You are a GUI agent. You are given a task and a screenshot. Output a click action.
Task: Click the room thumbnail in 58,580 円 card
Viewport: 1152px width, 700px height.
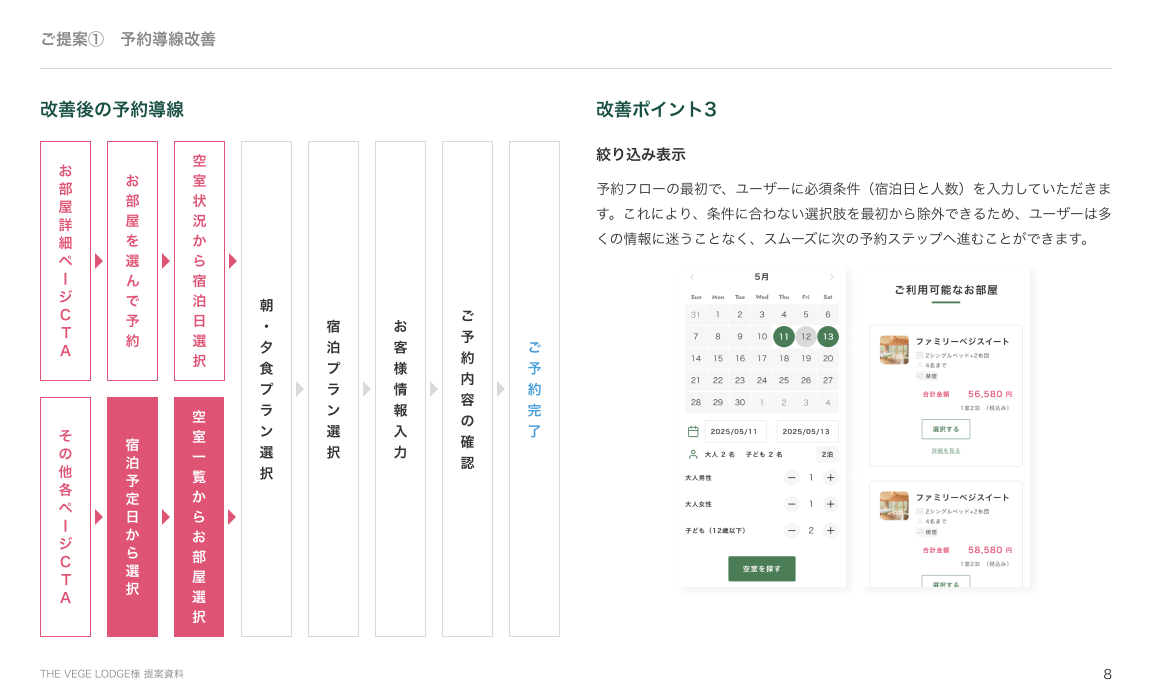click(x=894, y=505)
